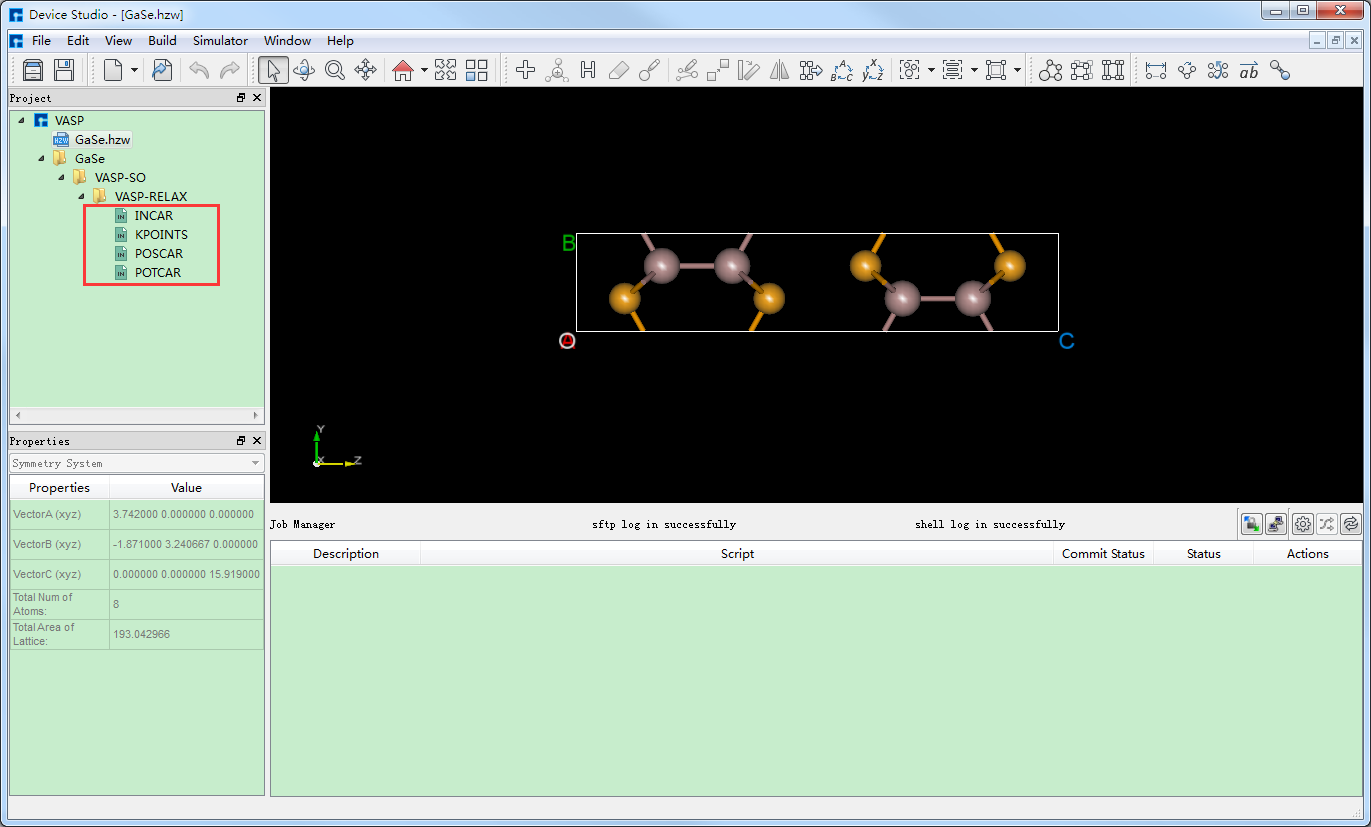Image resolution: width=1371 pixels, height=827 pixels.
Task: Click the add hydrogen H icon
Action: click(588, 70)
